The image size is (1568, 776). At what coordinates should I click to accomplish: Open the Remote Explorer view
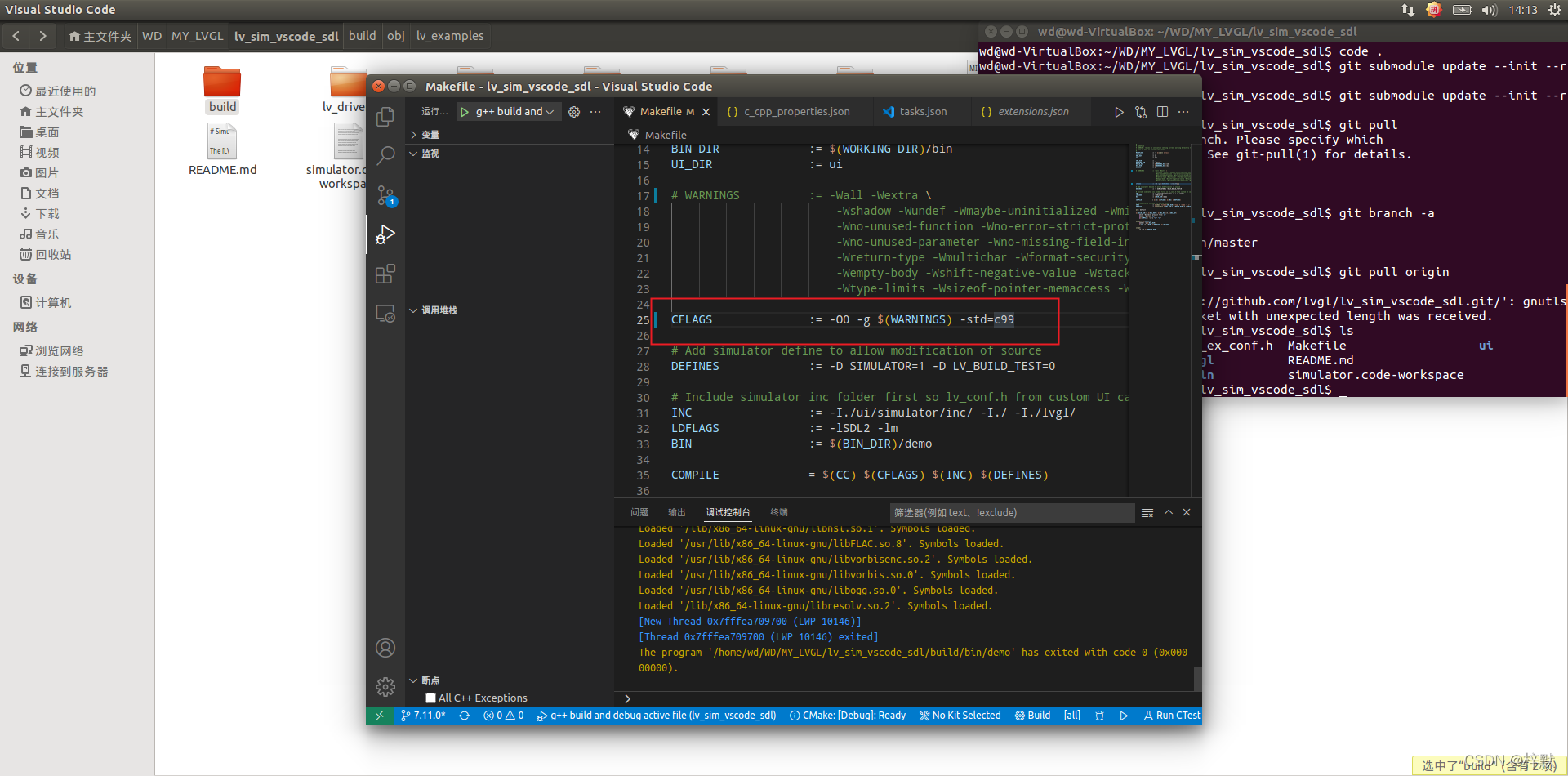pyautogui.click(x=385, y=313)
